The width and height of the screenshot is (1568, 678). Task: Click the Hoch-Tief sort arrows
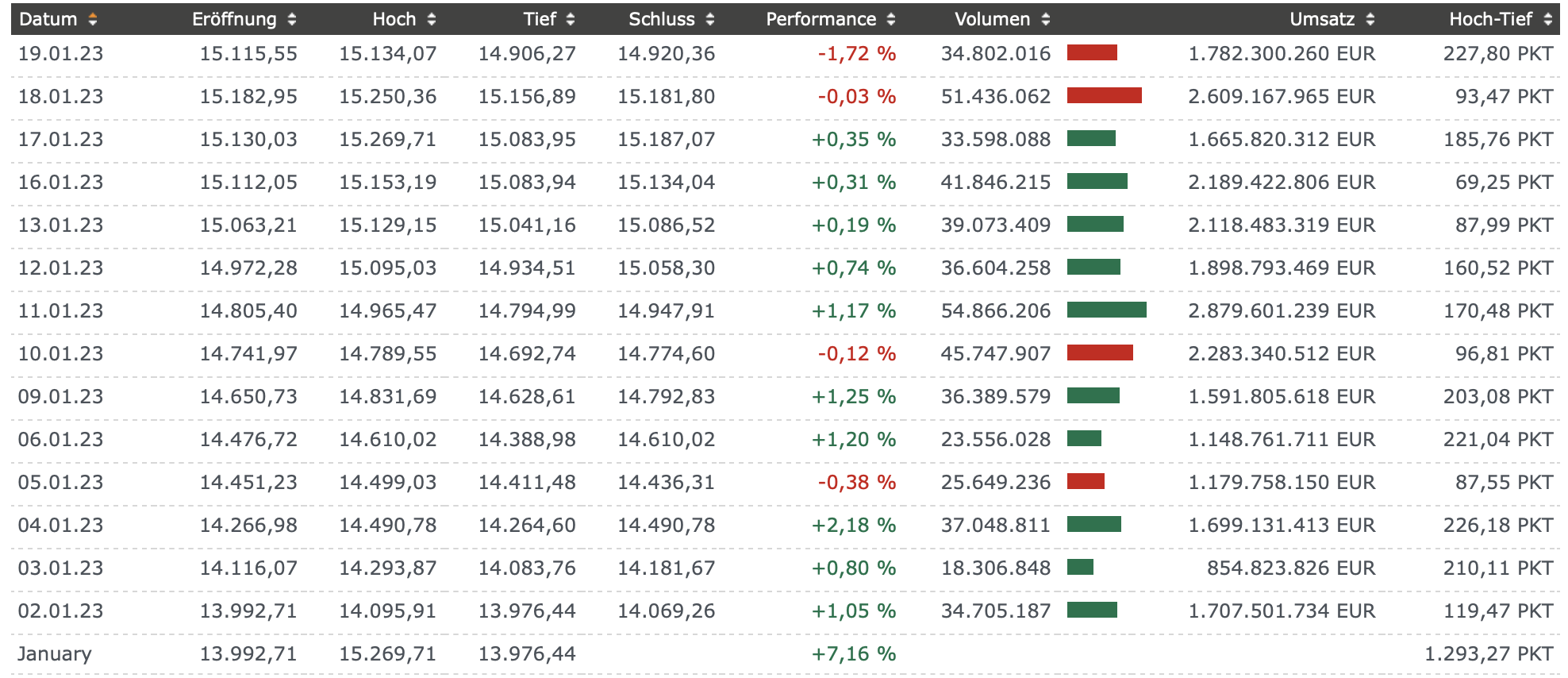pyautogui.click(x=1547, y=19)
